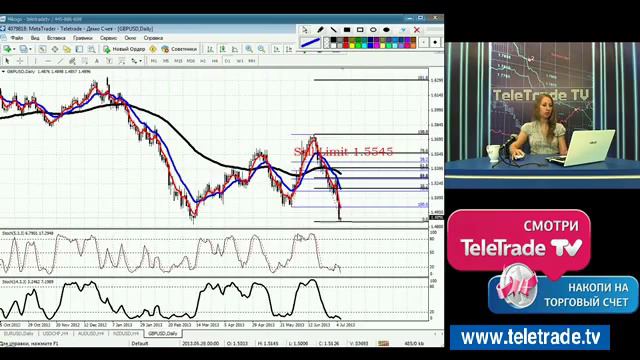Open the EURUSD,Daily chart tab

click(x=18, y=333)
